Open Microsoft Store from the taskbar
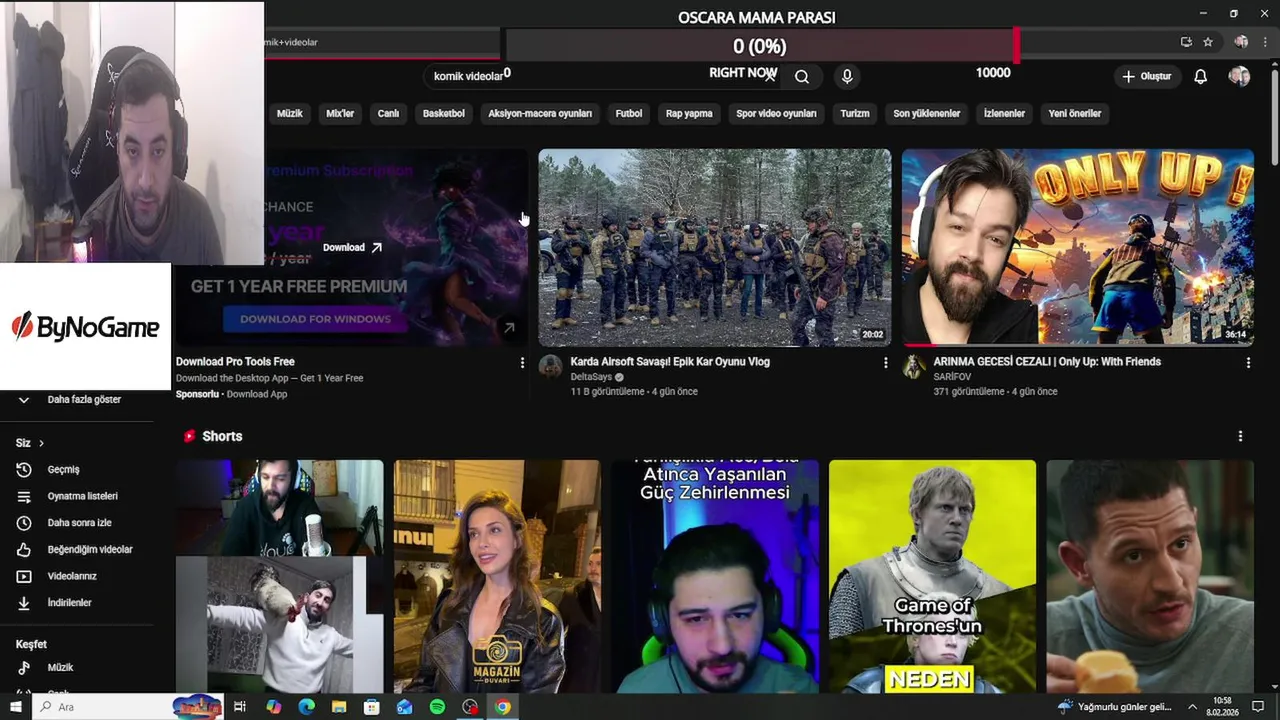Image resolution: width=1280 pixels, height=720 pixels. pyautogui.click(x=371, y=707)
